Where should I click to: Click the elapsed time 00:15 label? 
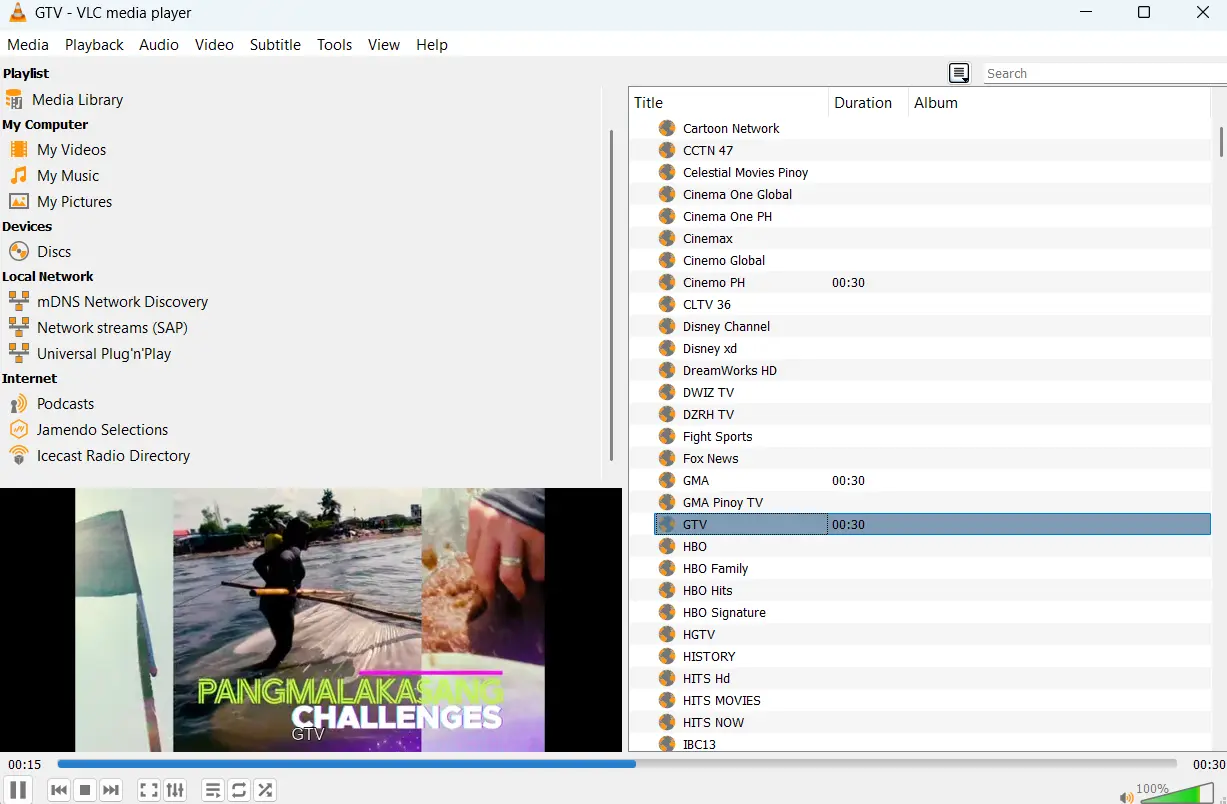click(x=25, y=764)
